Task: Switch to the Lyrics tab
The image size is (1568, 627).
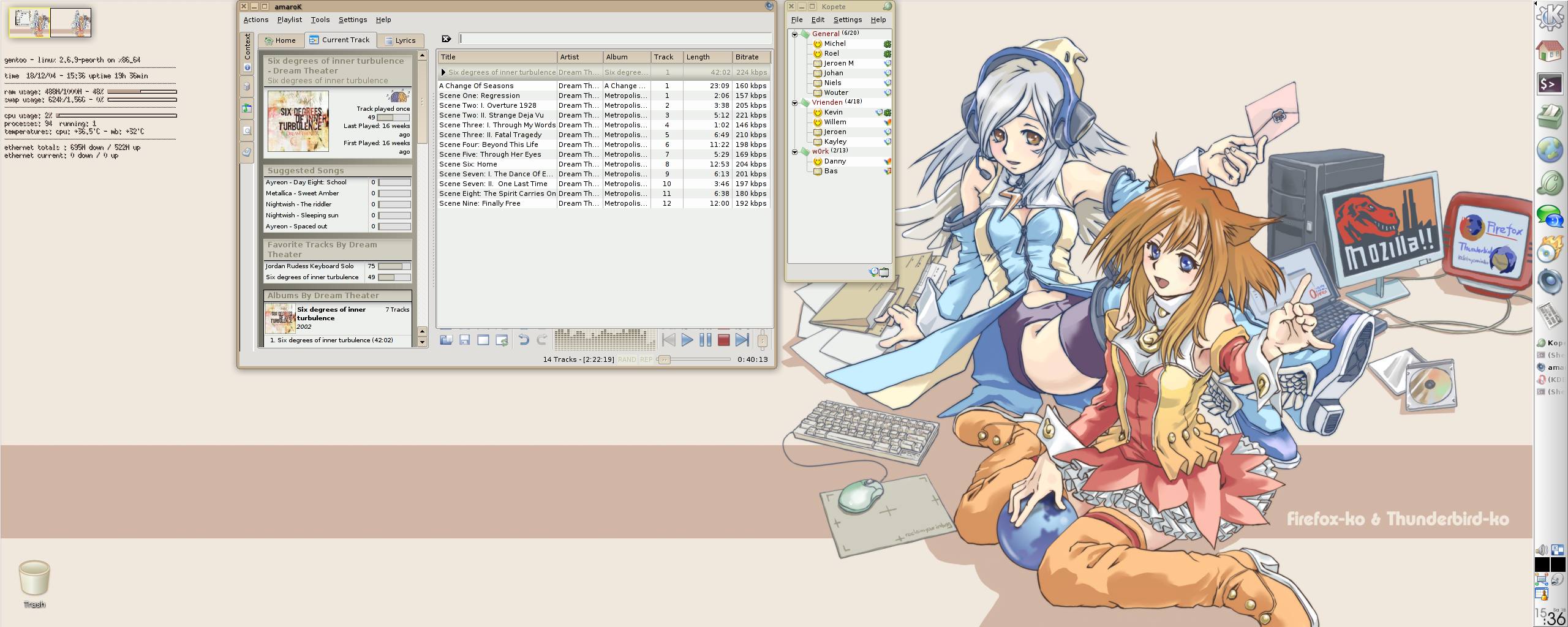Action: 399,40
